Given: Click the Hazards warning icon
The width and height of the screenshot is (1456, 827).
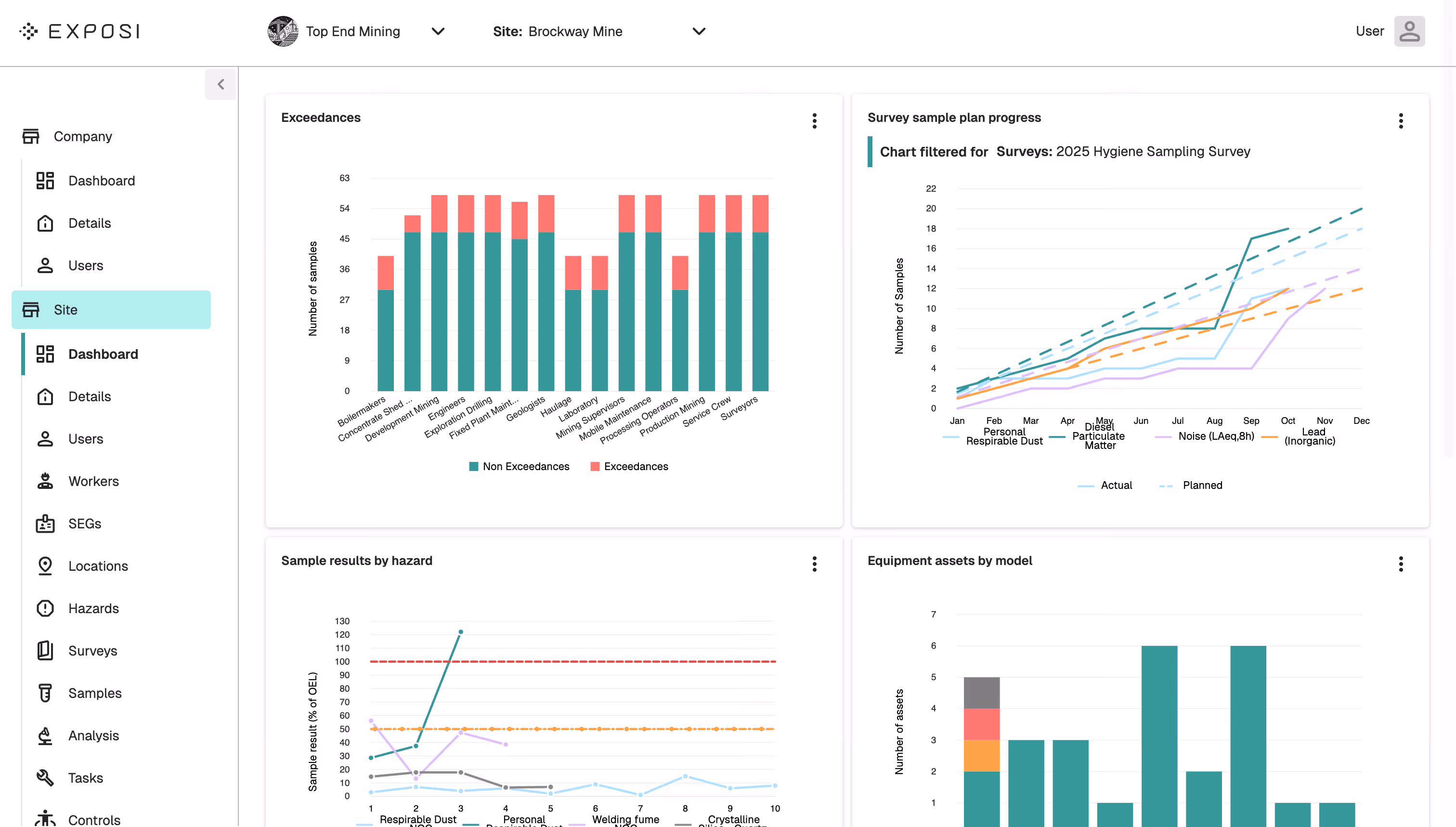Looking at the screenshot, I should [x=45, y=608].
